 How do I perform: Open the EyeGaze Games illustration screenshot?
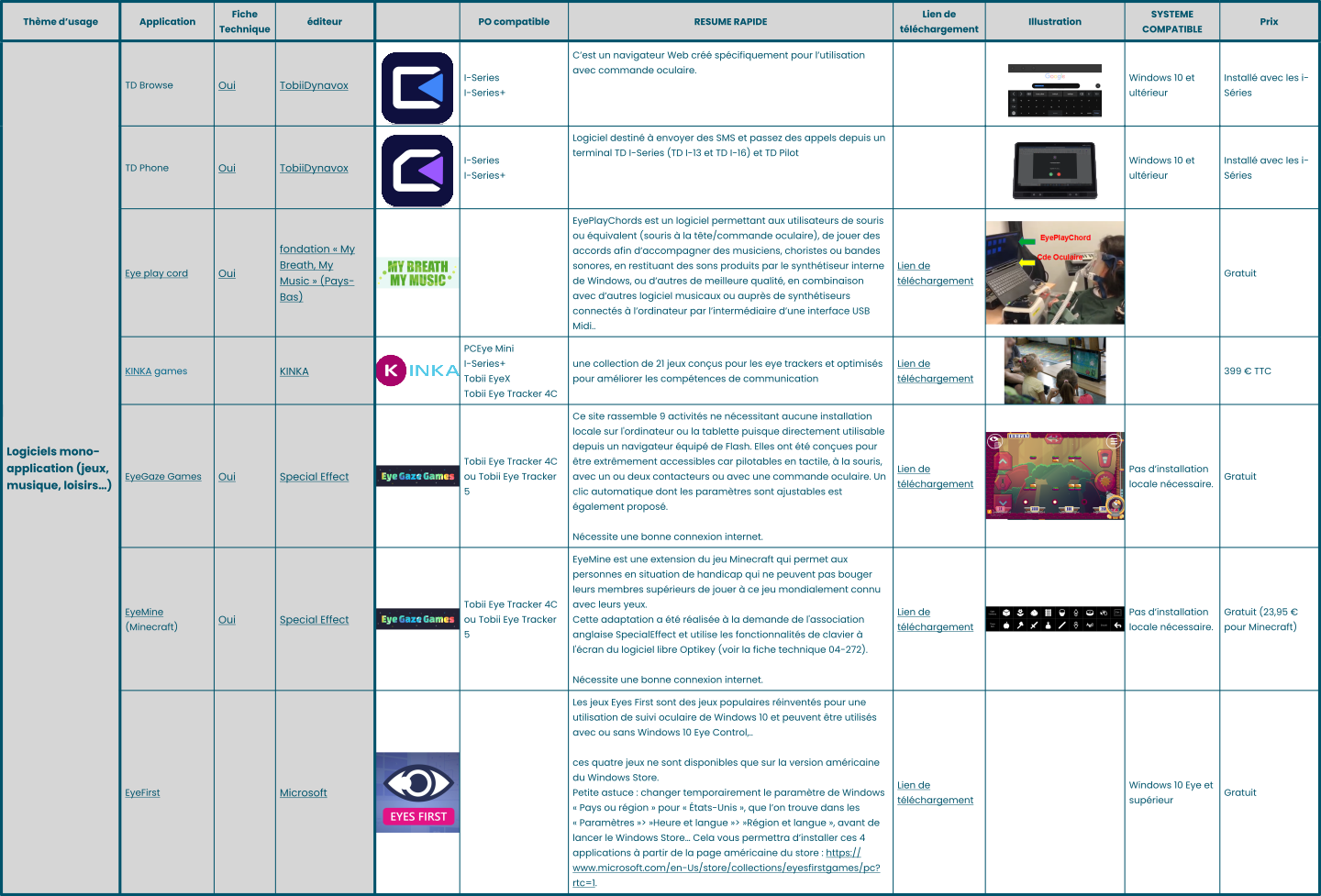click(1055, 476)
